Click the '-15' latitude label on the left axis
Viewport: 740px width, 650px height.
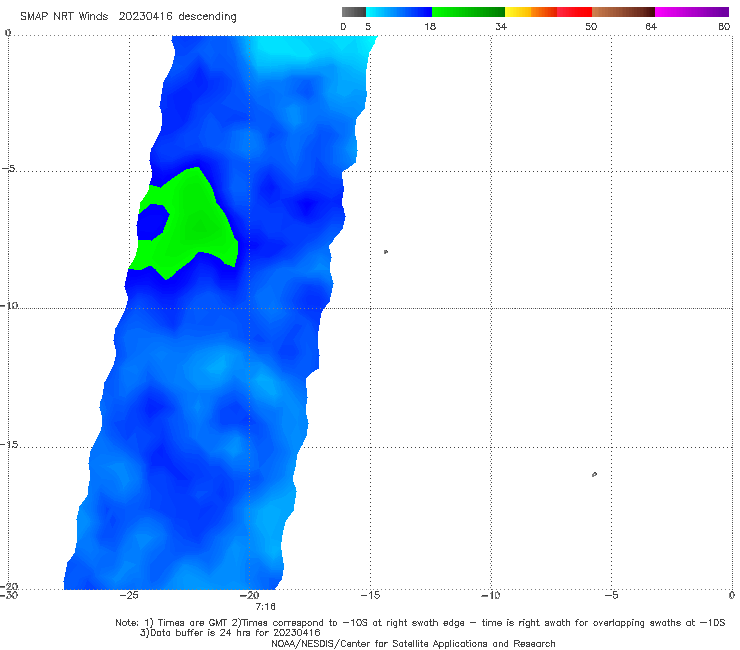pyautogui.click(x=8, y=444)
